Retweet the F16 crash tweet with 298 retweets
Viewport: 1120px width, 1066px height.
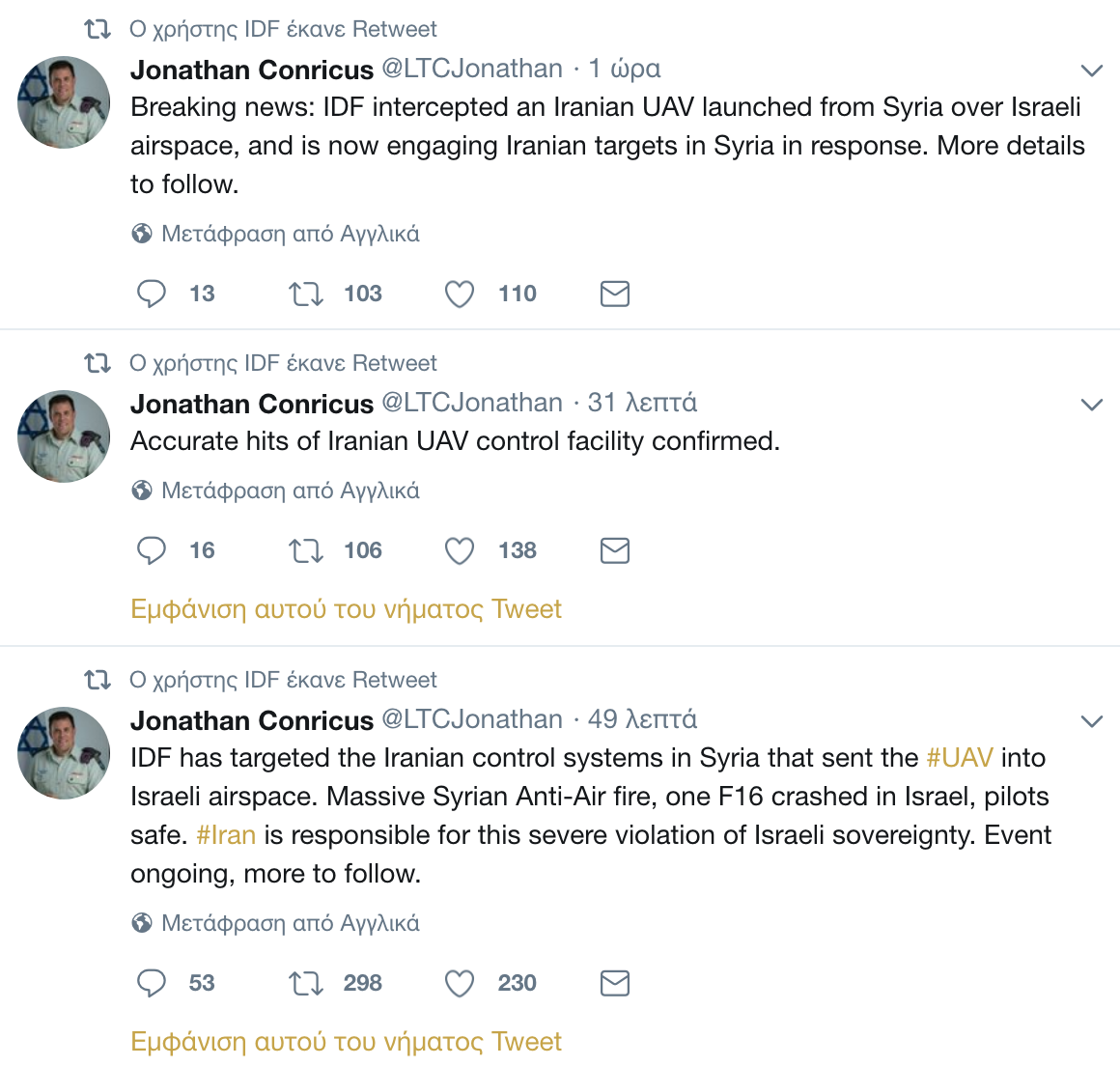[x=306, y=983]
